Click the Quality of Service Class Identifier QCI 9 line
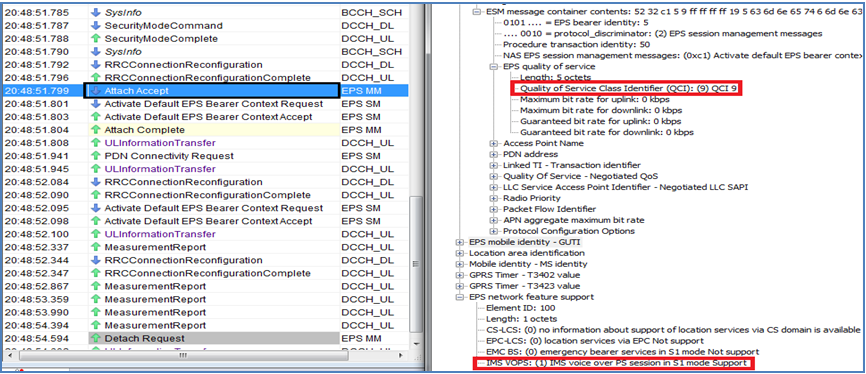 (x=629, y=88)
